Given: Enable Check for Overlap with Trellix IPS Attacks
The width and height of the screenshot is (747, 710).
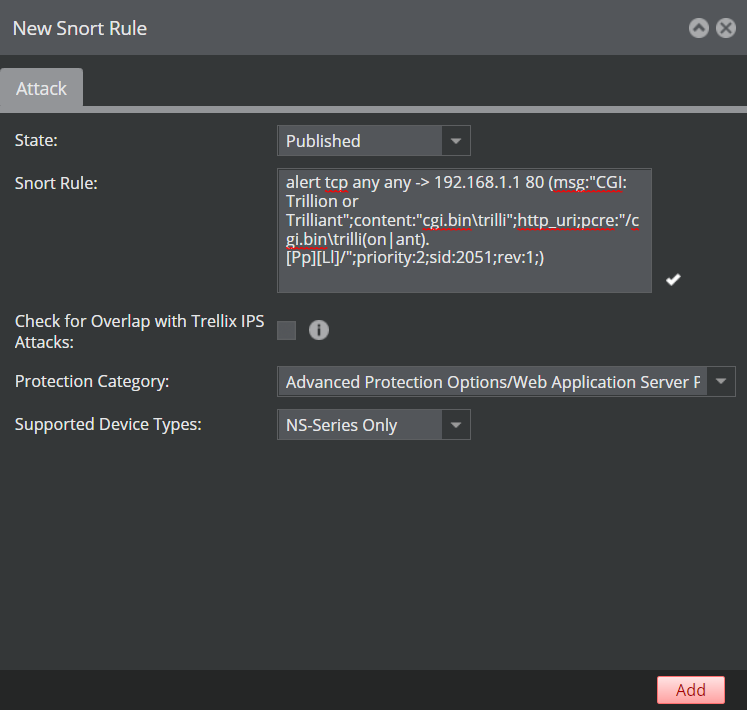Looking at the screenshot, I should click(x=286, y=330).
